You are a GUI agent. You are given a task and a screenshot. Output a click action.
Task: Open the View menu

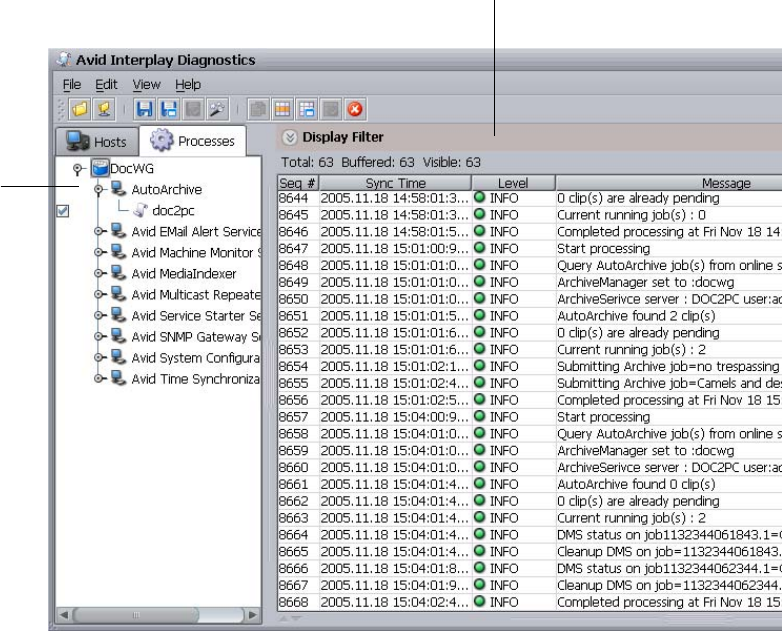[146, 85]
